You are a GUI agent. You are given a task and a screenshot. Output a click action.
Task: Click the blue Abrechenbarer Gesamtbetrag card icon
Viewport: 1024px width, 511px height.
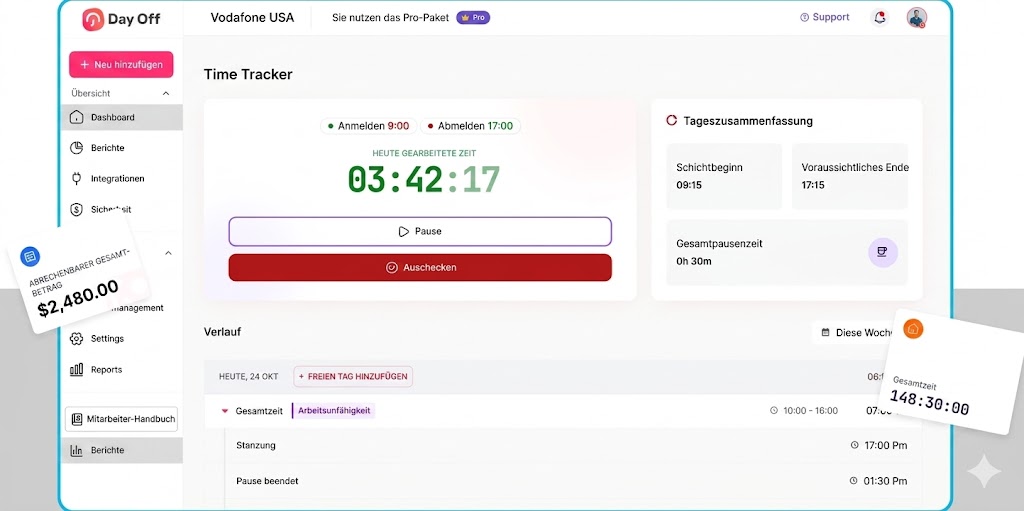tap(30, 257)
